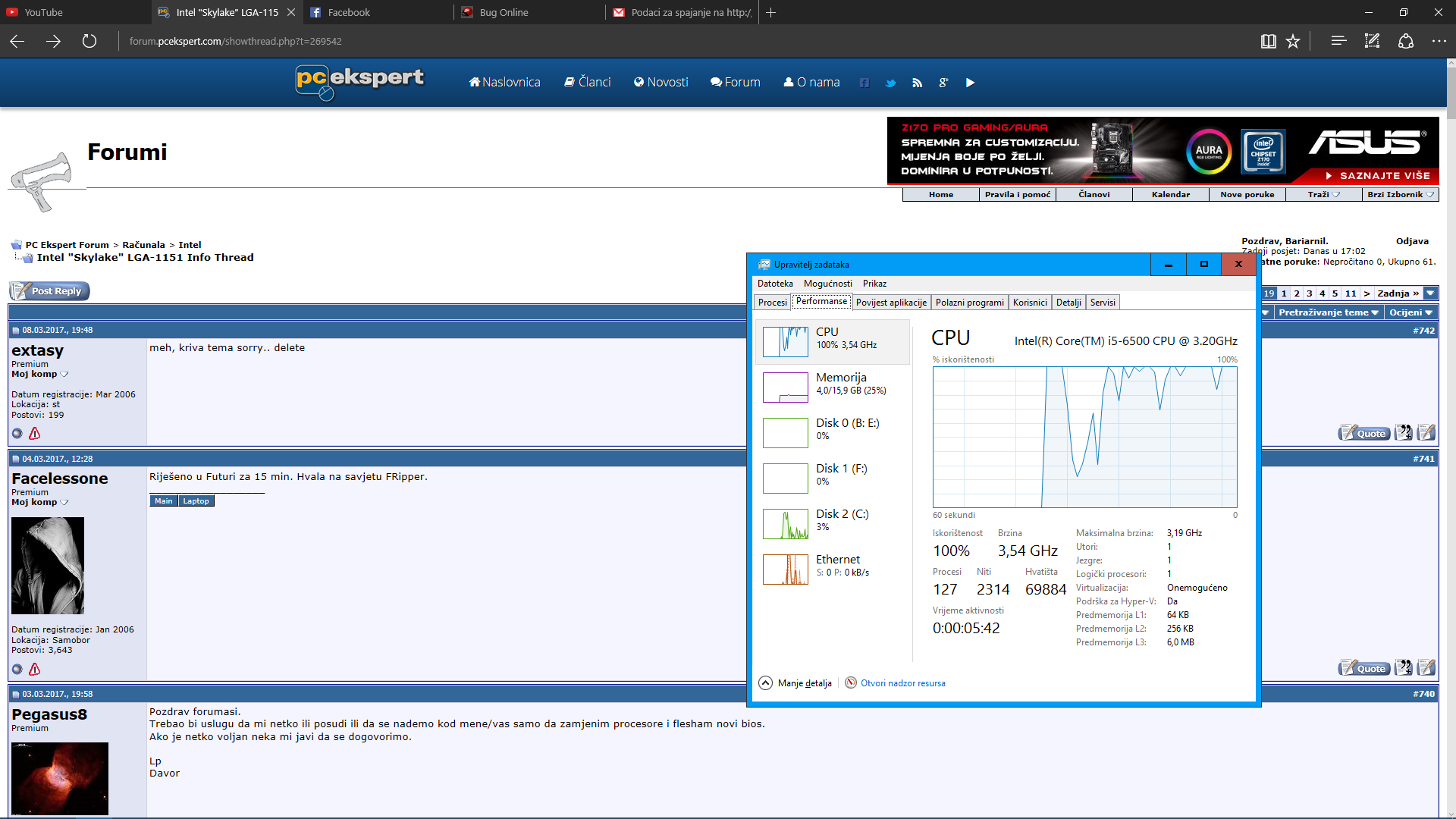Viewport: 1456px width, 819px height.
Task: Add page to favorites star icon
Action: 1293,41
